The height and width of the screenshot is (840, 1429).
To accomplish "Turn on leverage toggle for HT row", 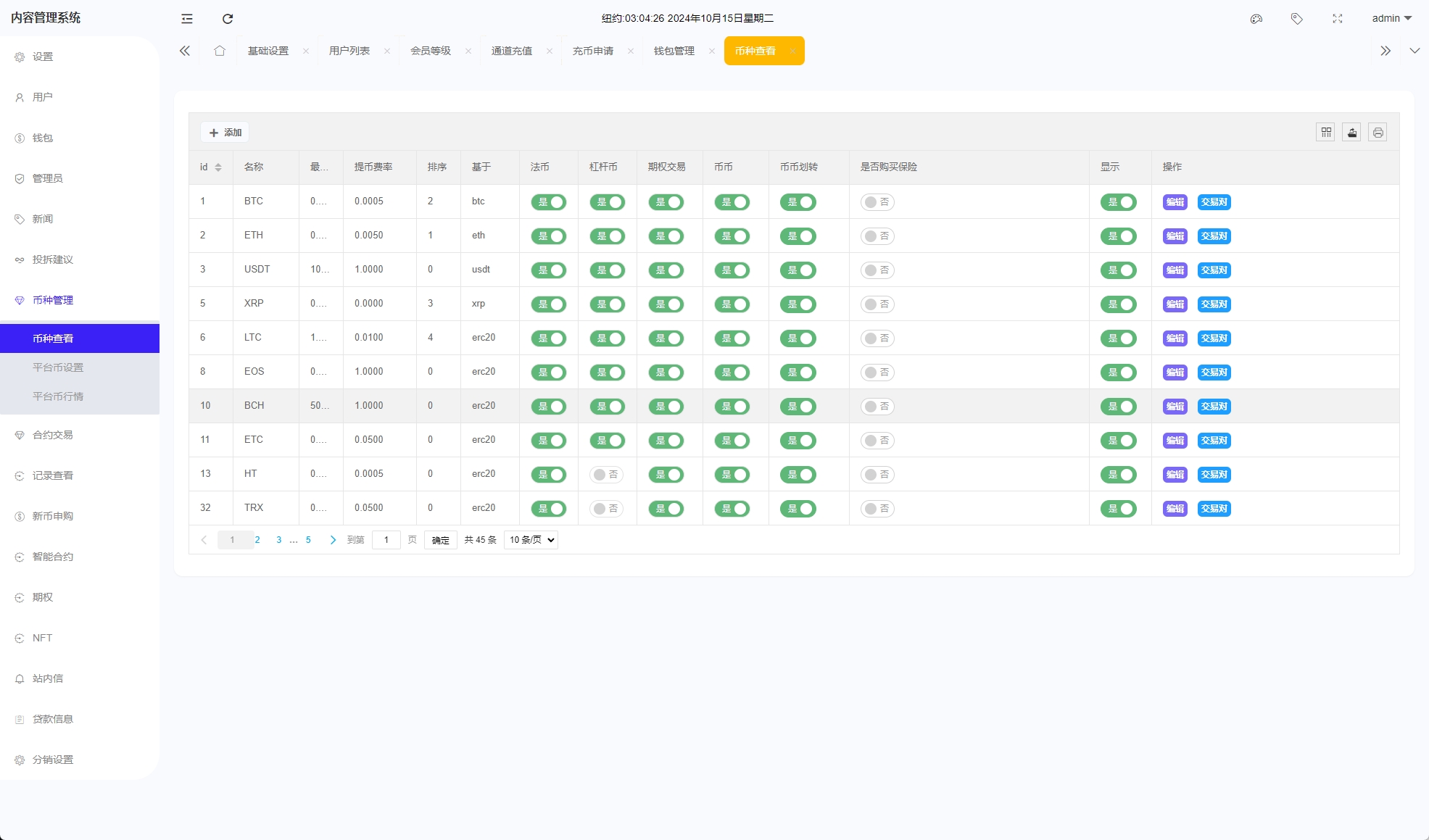I will tap(606, 475).
